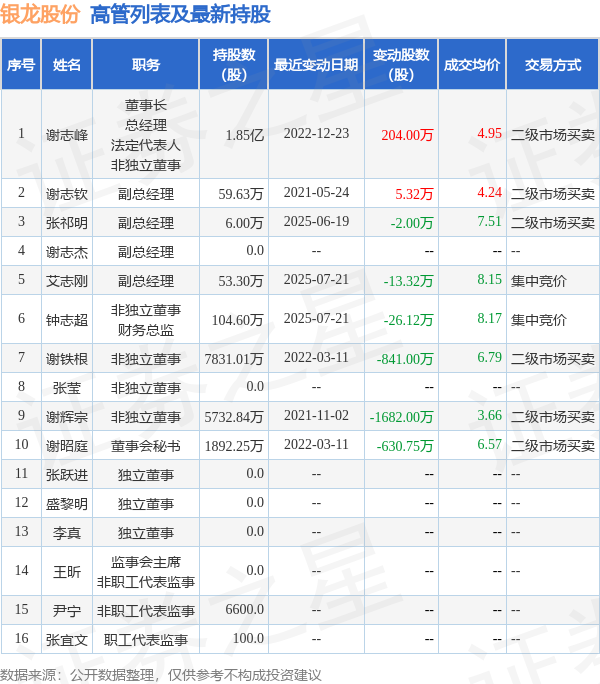
Task: Click the date 2021-05-24
Action: pos(316,192)
